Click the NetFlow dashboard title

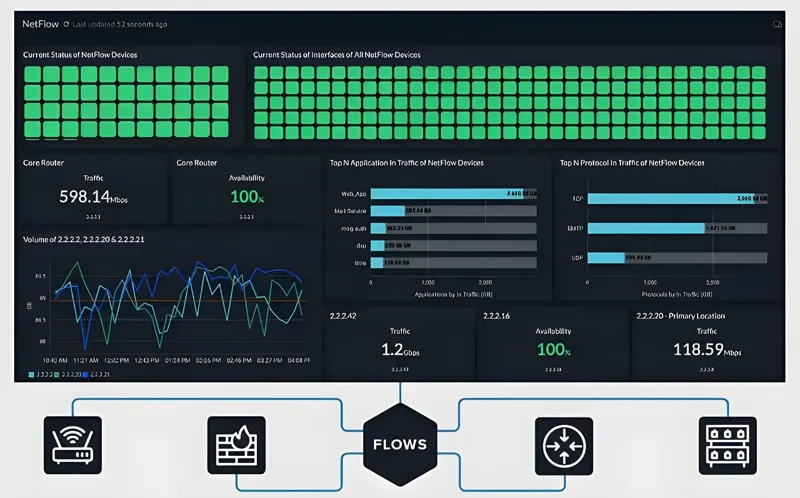[x=40, y=23]
